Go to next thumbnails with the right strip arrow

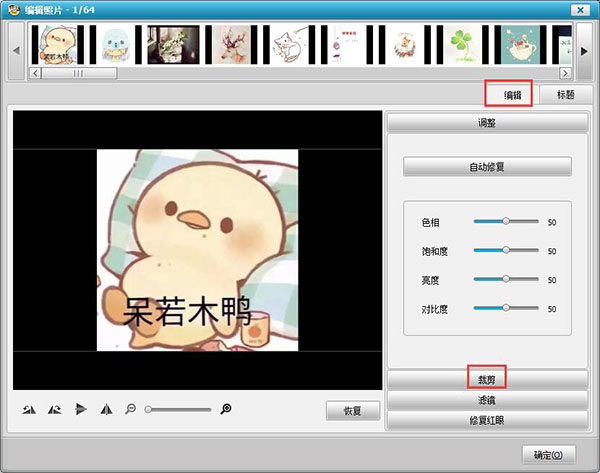tap(584, 51)
